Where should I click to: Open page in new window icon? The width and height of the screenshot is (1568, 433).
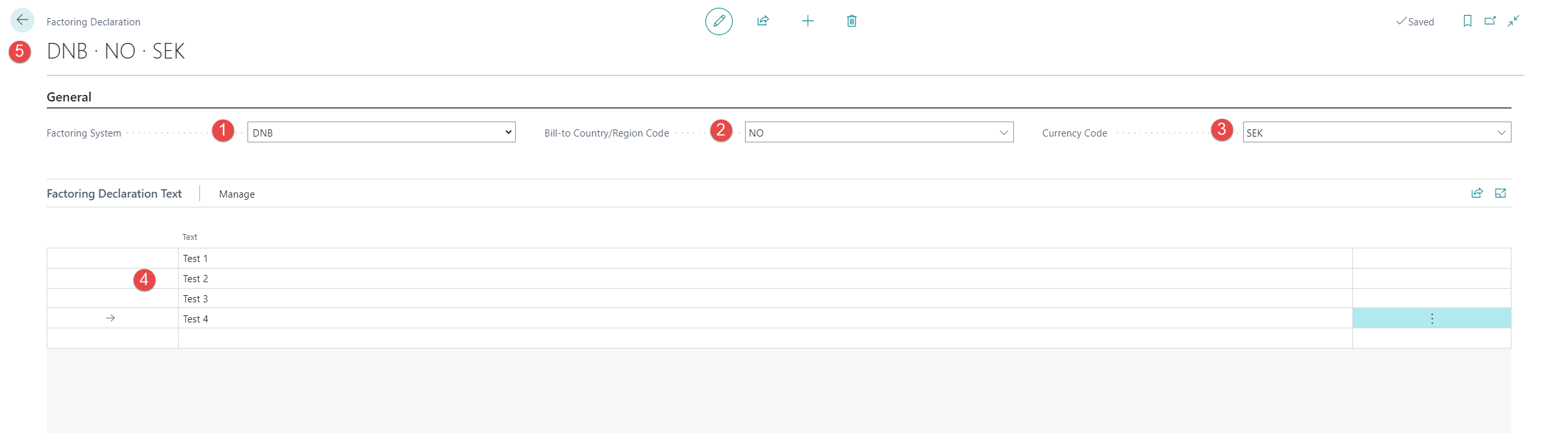pos(1490,21)
